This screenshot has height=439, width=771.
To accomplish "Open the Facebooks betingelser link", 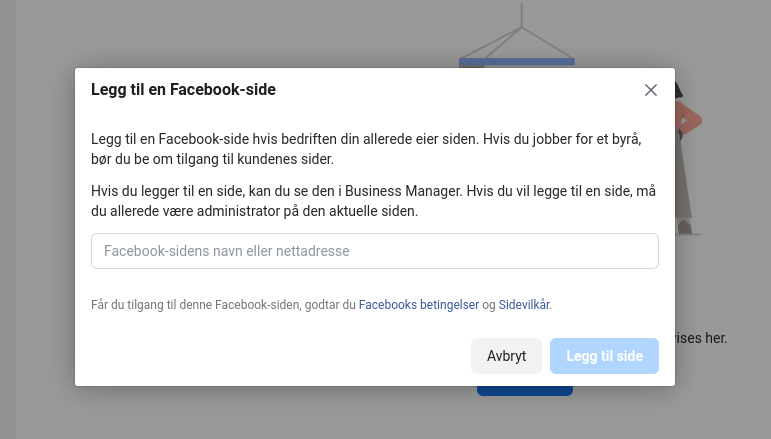I will [418, 305].
